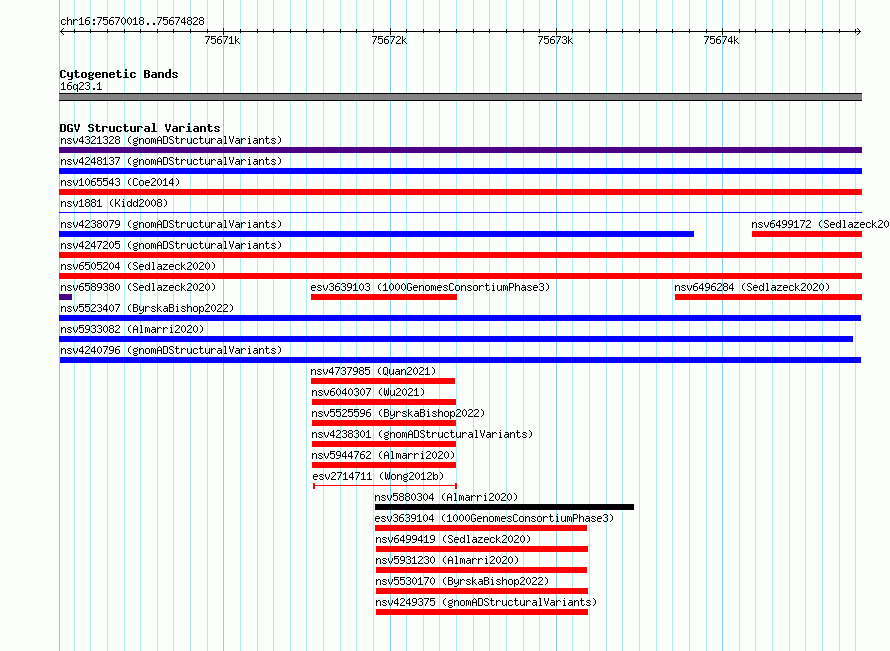The image size is (890, 651).
Task: Click the 75672k ruler tick label
Action: click(x=389, y=40)
